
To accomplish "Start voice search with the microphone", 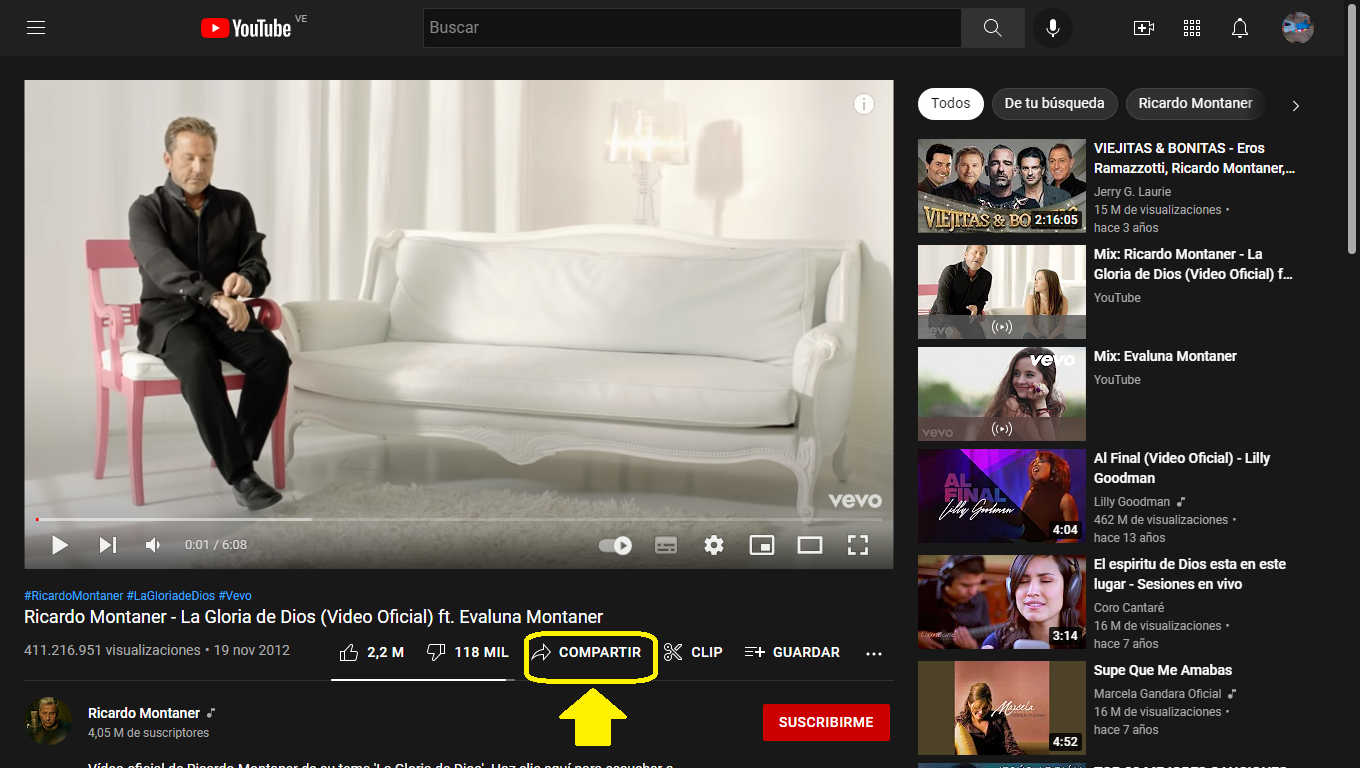I will click(1052, 28).
